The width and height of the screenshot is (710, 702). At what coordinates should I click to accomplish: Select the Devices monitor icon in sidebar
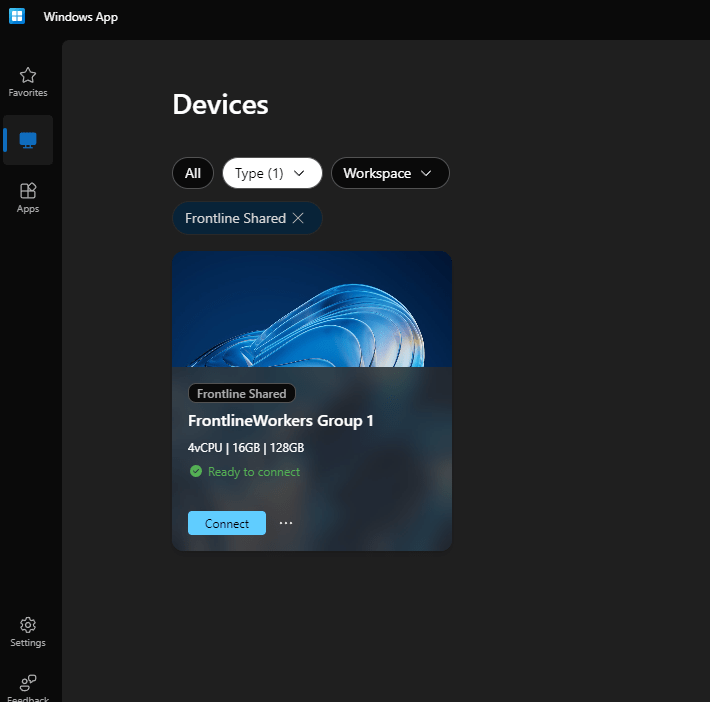pos(28,140)
